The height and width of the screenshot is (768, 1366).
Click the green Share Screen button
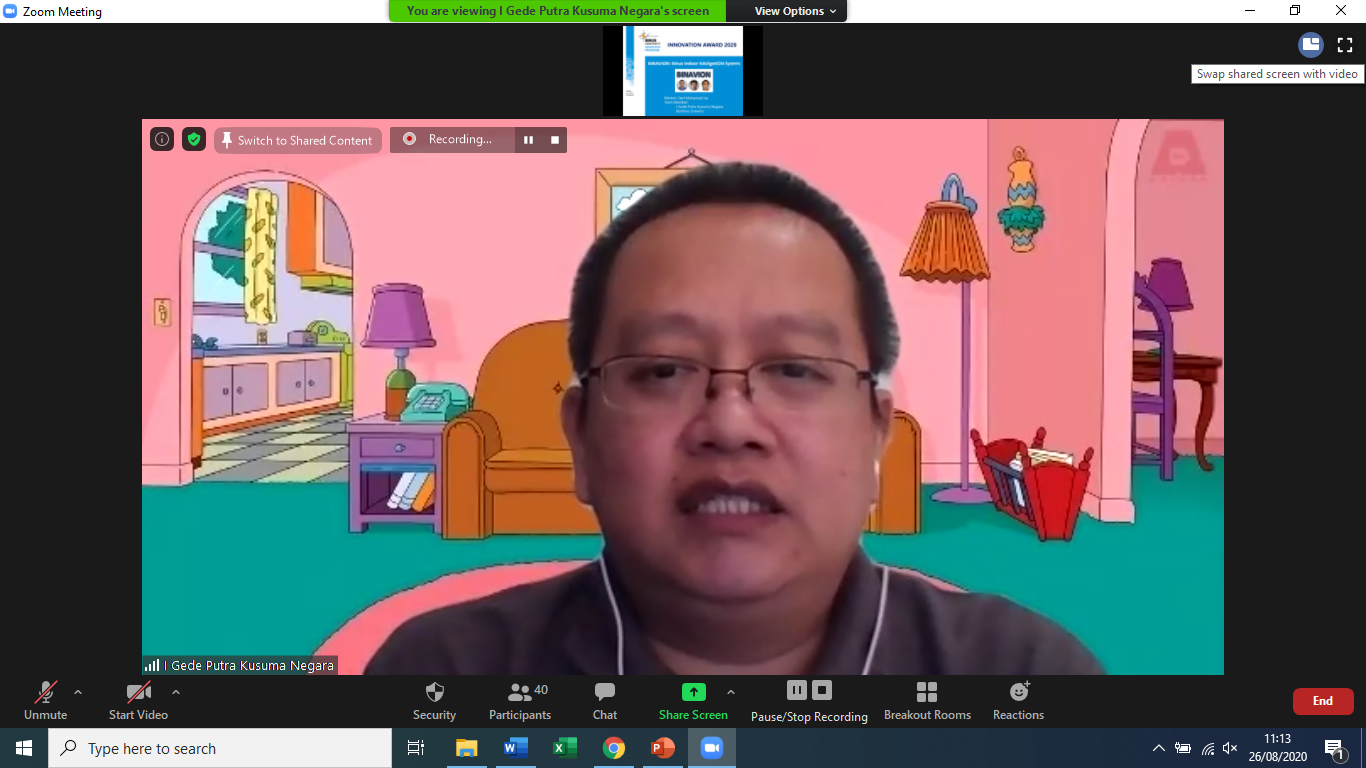tap(693, 701)
